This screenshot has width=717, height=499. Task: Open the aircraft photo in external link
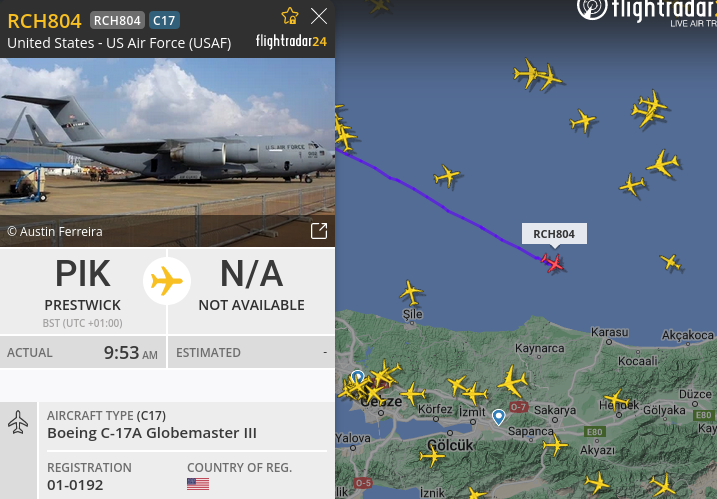pyautogui.click(x=319, y=231)
